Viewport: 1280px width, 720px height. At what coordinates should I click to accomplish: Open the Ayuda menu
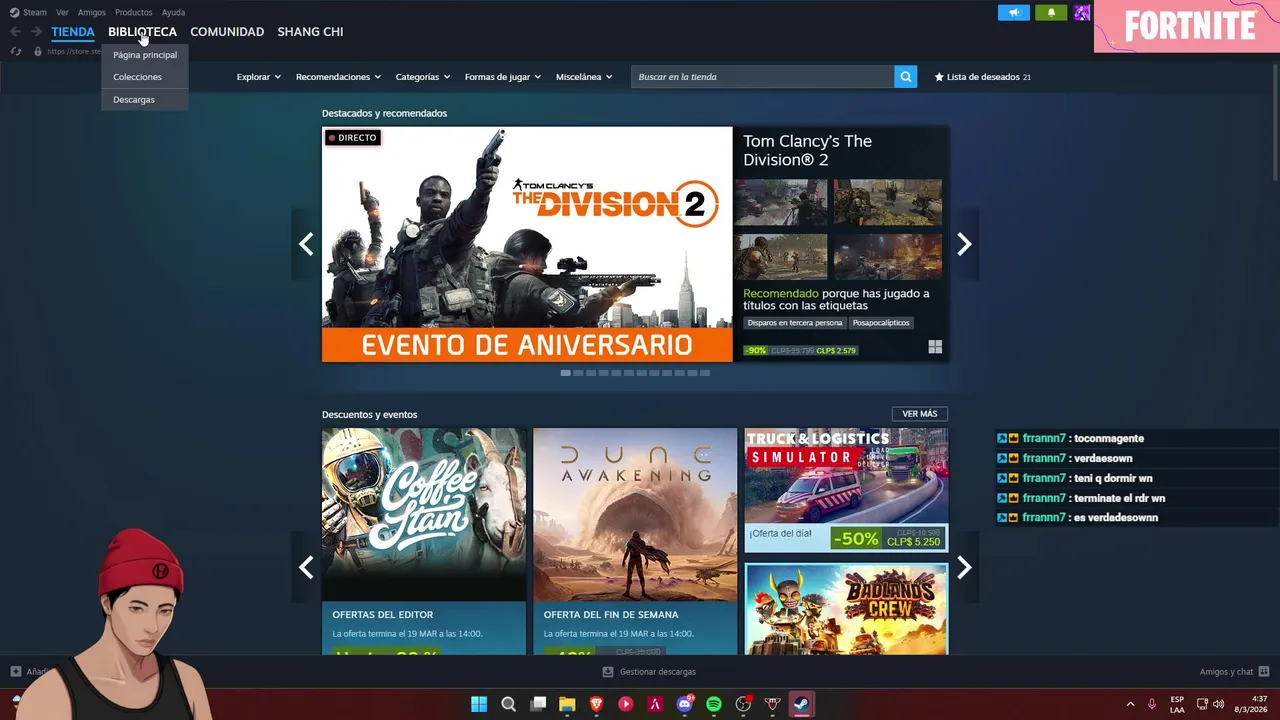click(x=173, y=13)
